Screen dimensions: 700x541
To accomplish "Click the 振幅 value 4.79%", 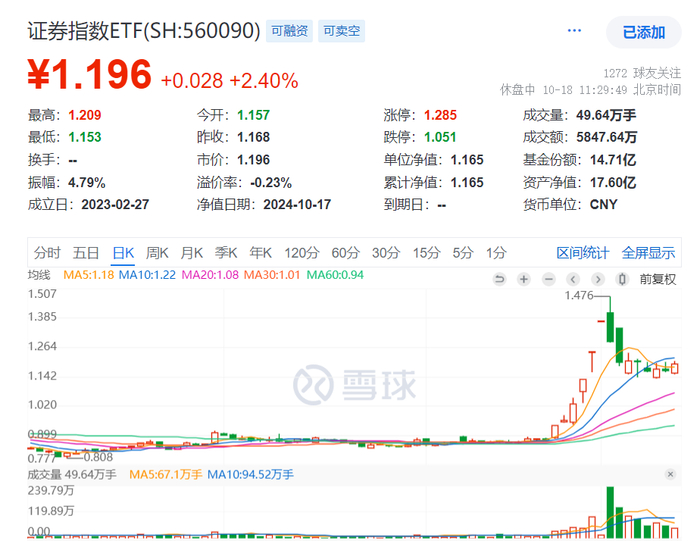I will coord(87,183).
